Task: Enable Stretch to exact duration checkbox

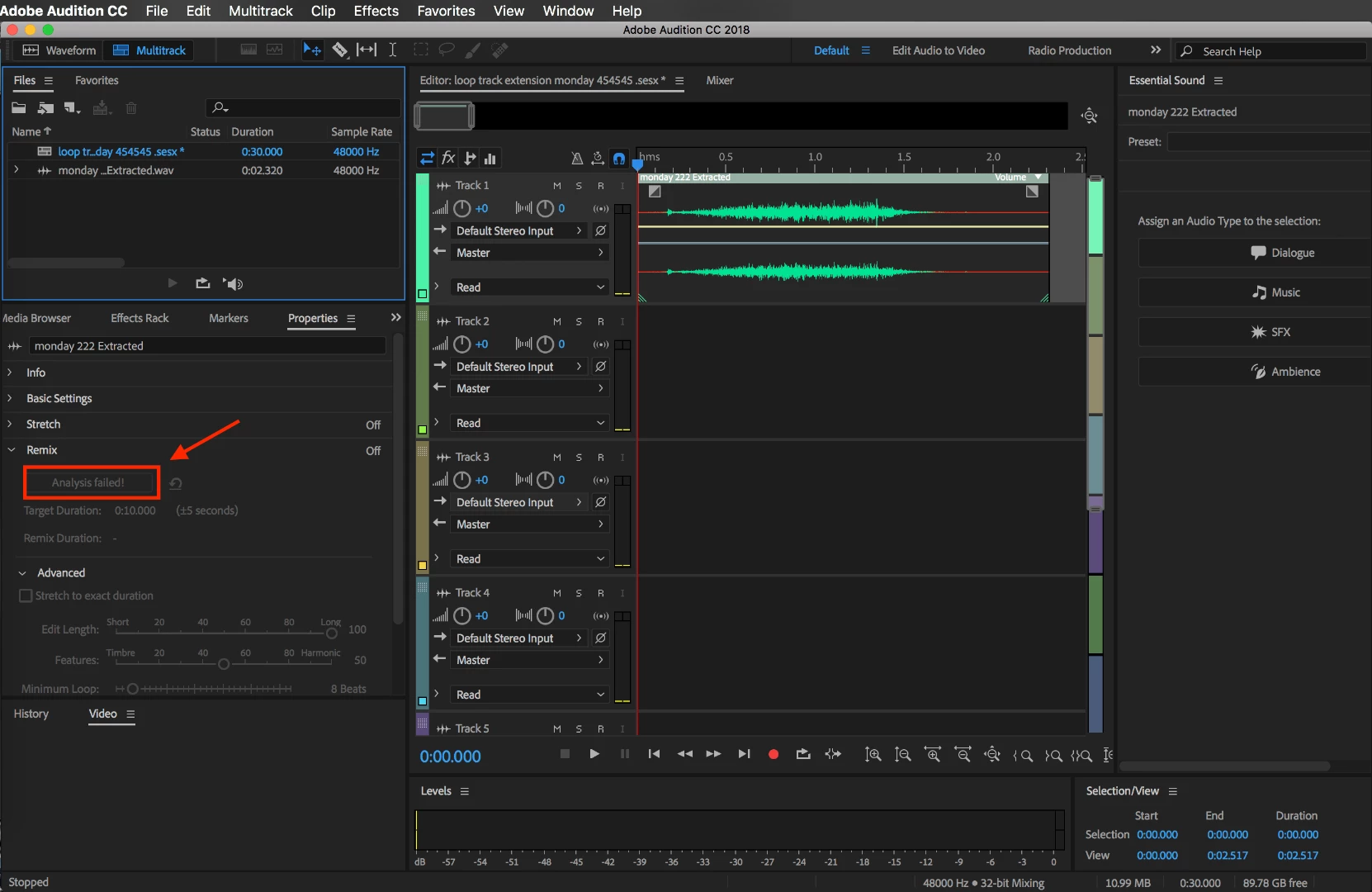Action: (x=26, y=595)
